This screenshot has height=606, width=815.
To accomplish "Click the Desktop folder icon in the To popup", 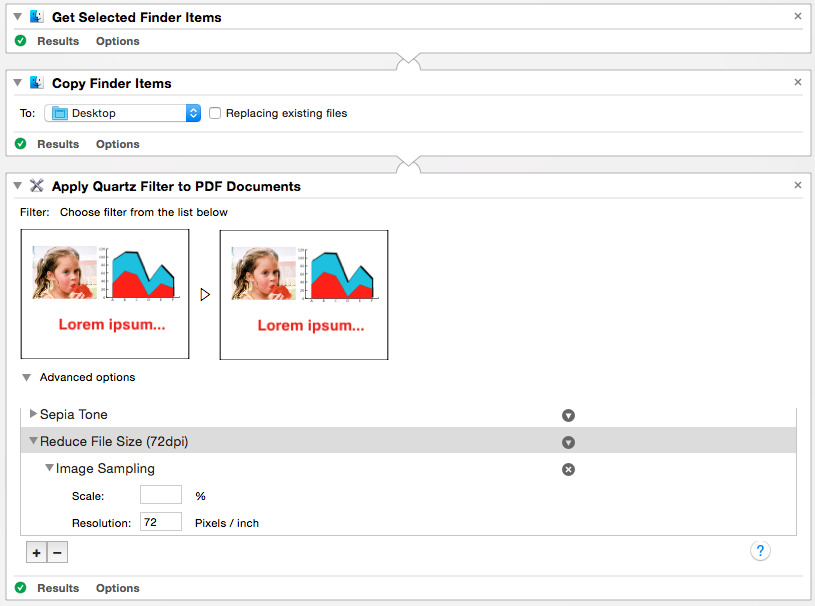I will (x=61, y=112).
